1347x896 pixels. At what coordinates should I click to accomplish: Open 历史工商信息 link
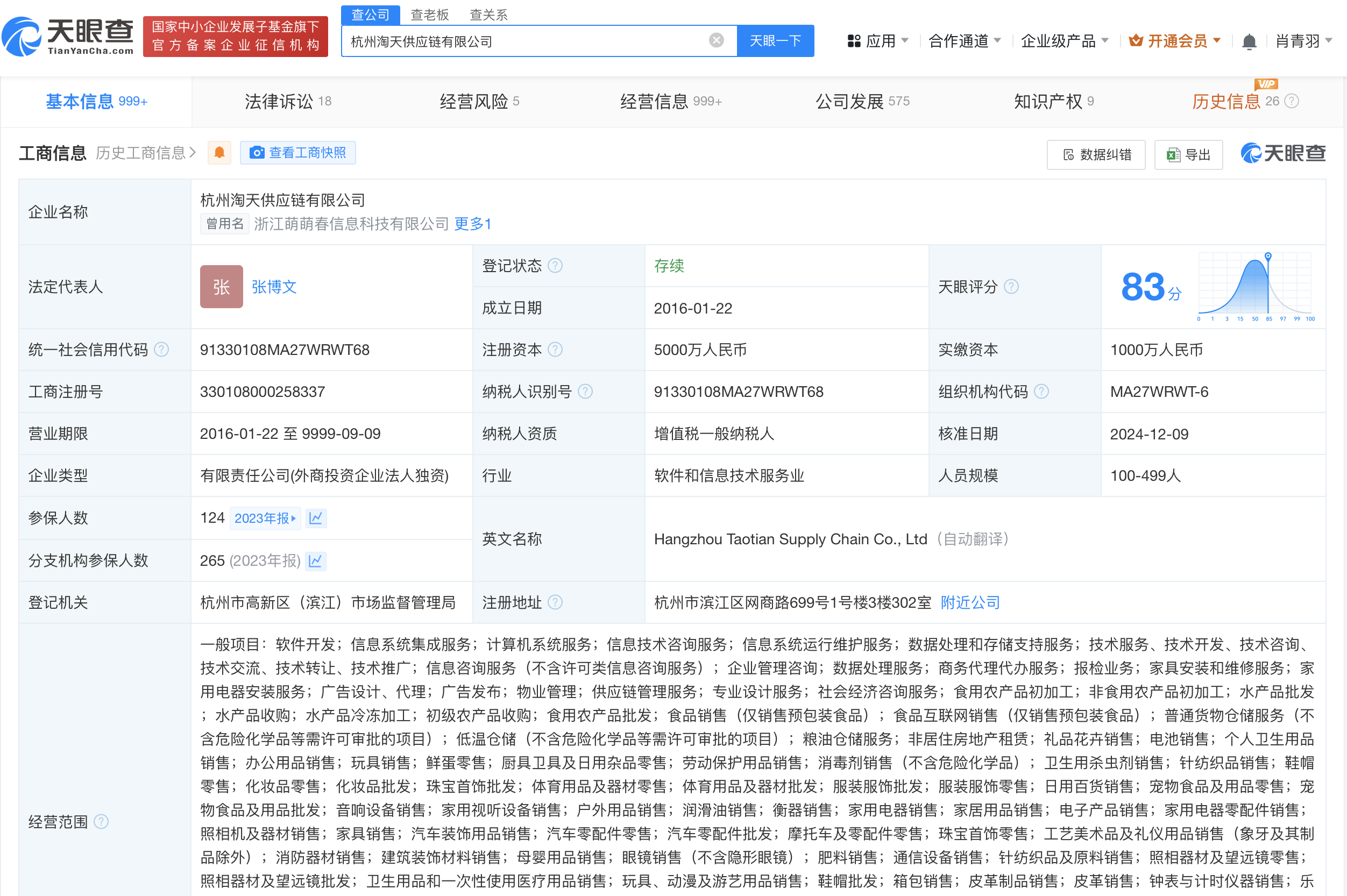coord(146,153)
